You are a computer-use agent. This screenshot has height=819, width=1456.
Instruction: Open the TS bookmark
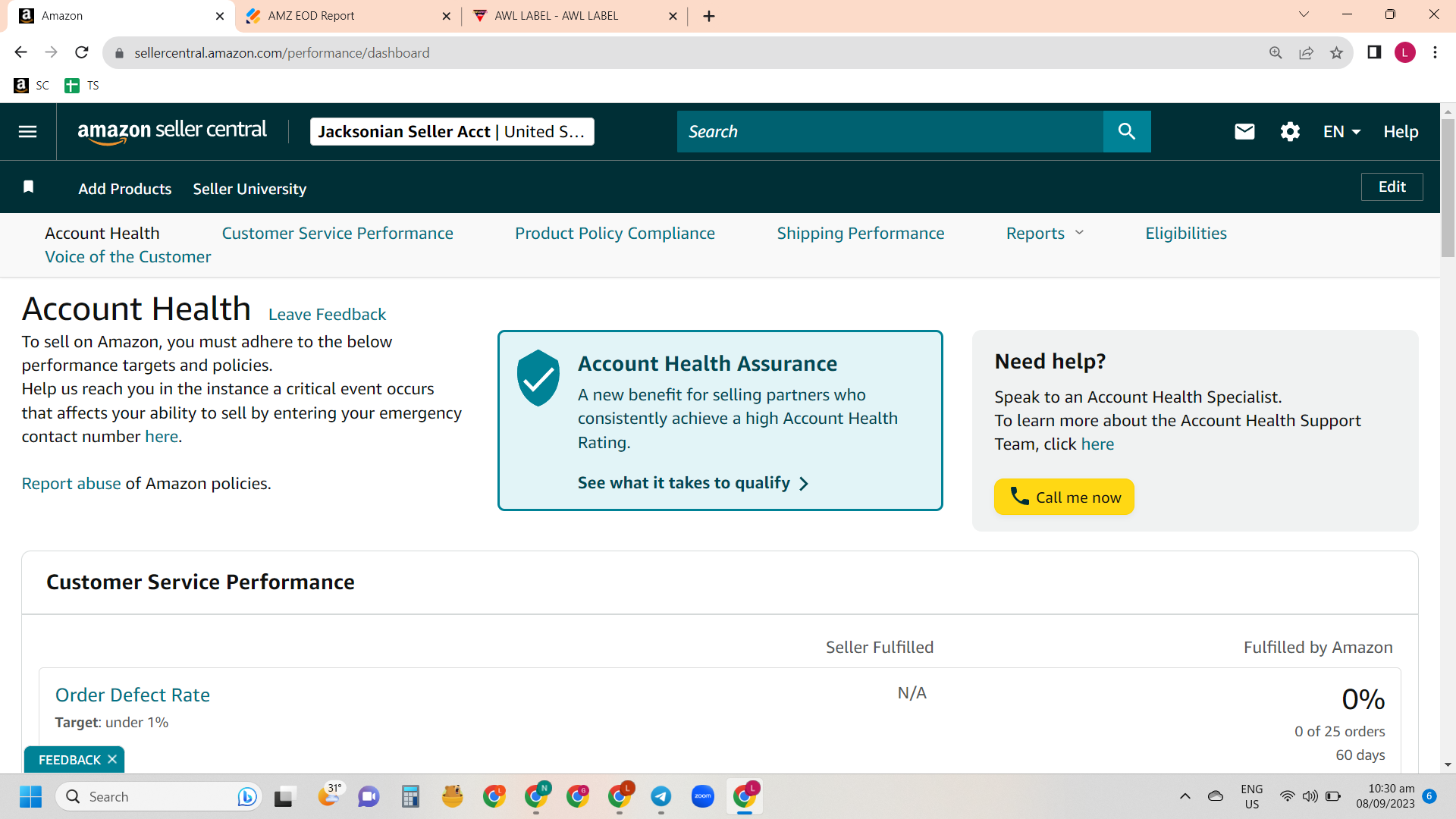click(82, 86)
